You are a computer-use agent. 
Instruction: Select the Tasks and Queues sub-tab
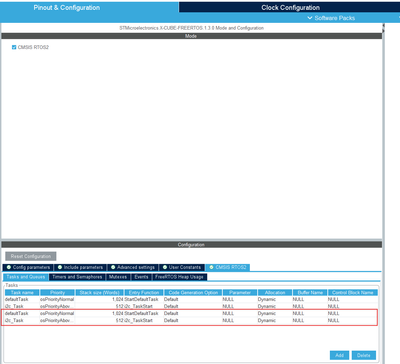pos(26,277)
